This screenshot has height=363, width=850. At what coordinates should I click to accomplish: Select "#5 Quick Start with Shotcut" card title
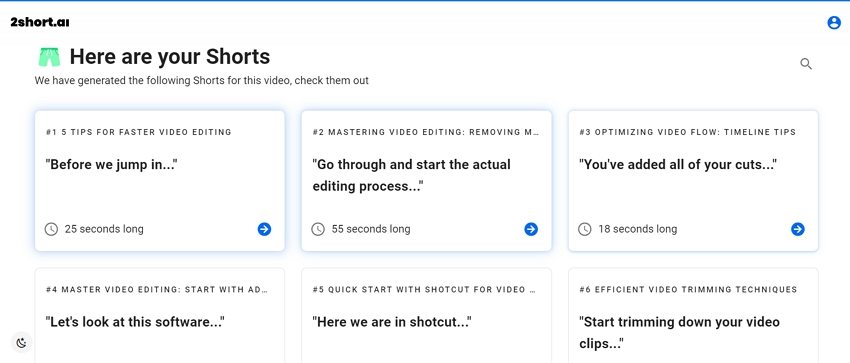coord(424,290)
